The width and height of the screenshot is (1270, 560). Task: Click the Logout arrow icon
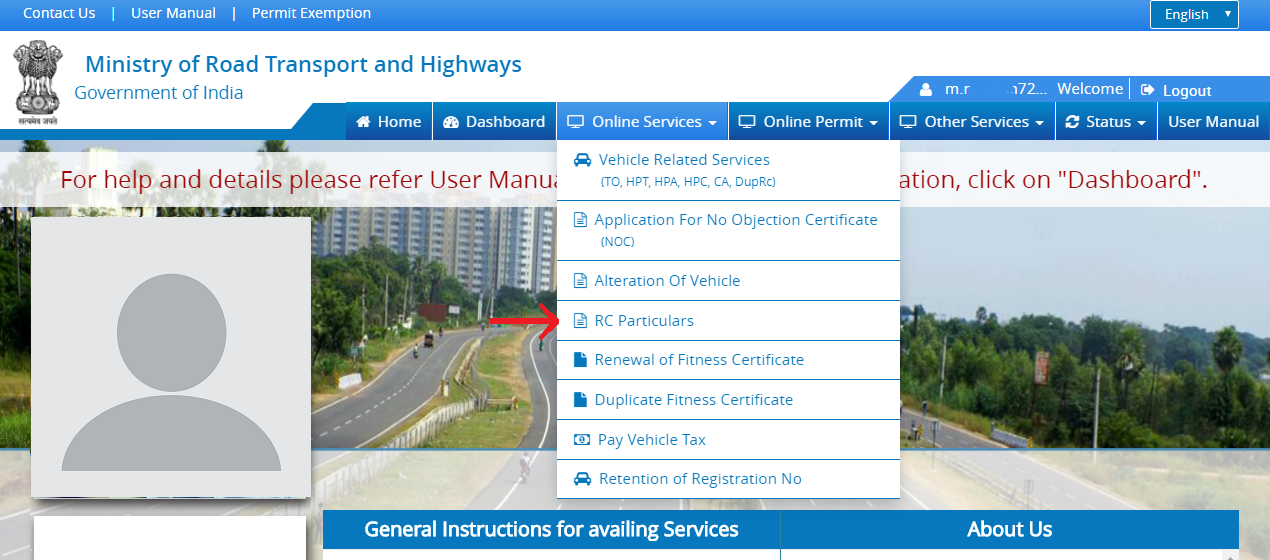pyautogui.click(x=1148, y=90)
